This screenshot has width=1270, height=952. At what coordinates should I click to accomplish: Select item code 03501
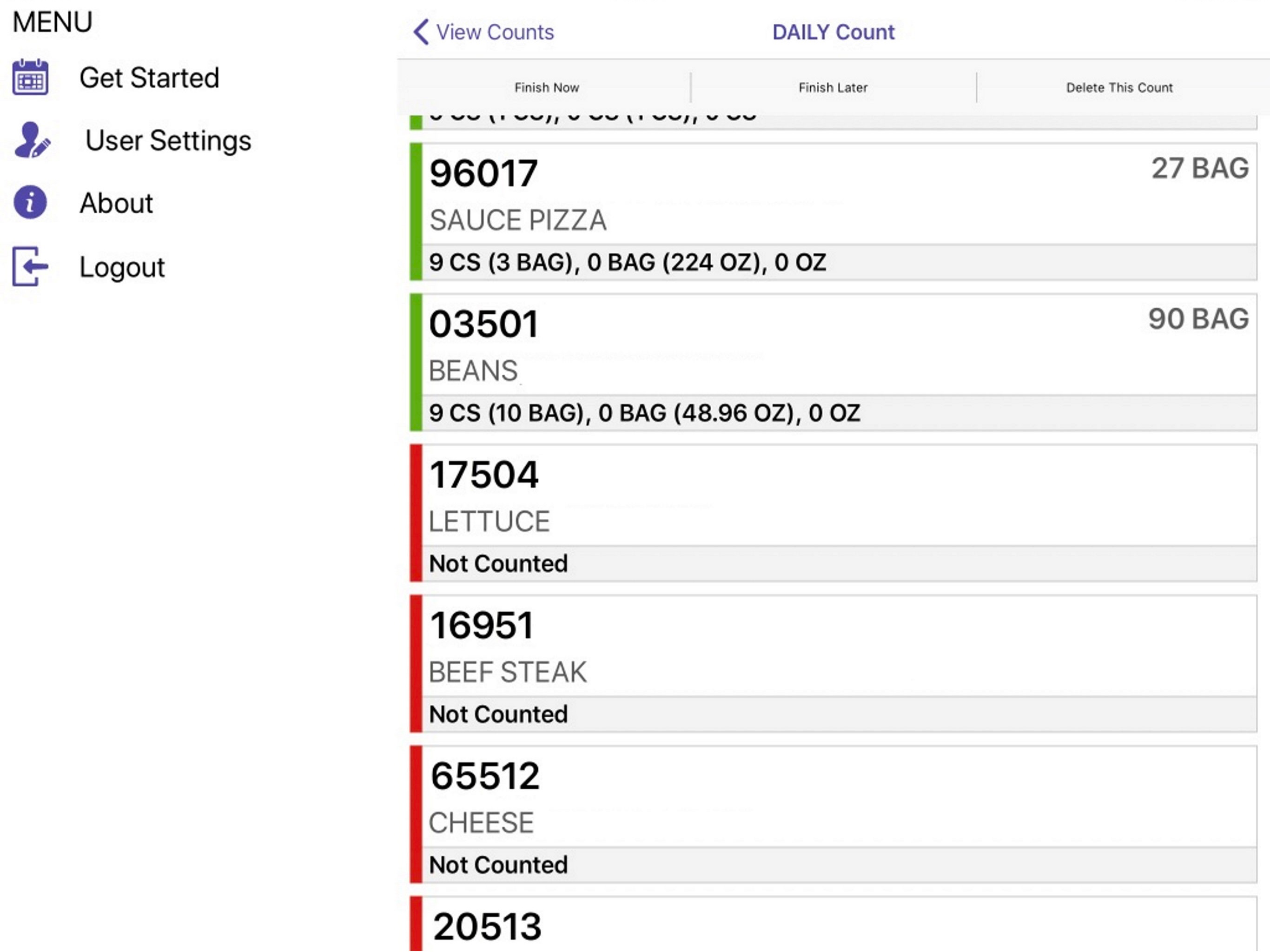point(483,324)
